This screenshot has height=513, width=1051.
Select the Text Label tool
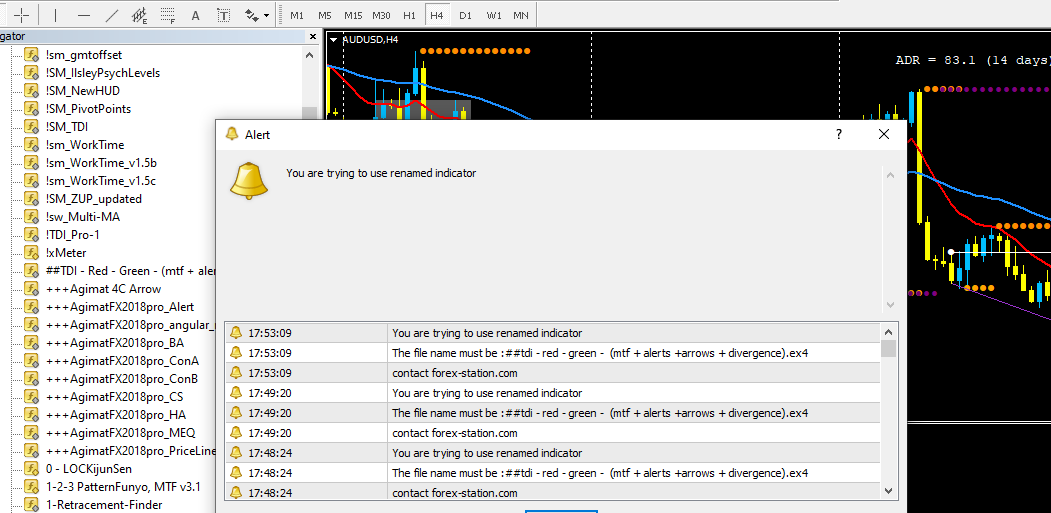pos(224,14)
